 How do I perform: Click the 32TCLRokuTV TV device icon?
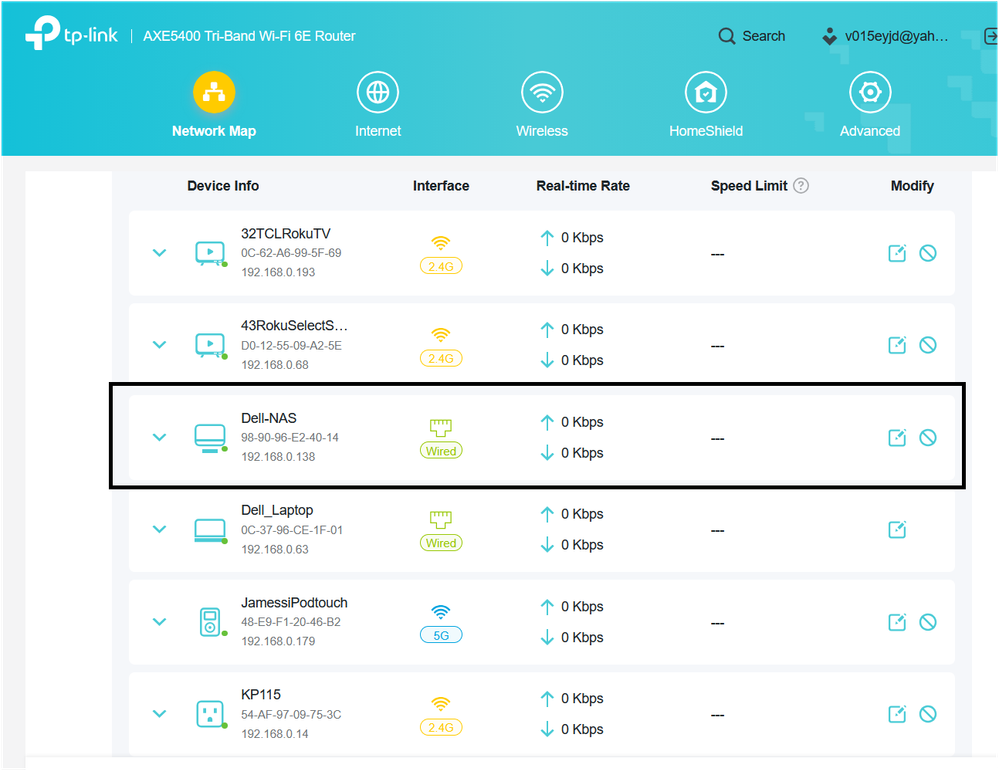(210, 254)
